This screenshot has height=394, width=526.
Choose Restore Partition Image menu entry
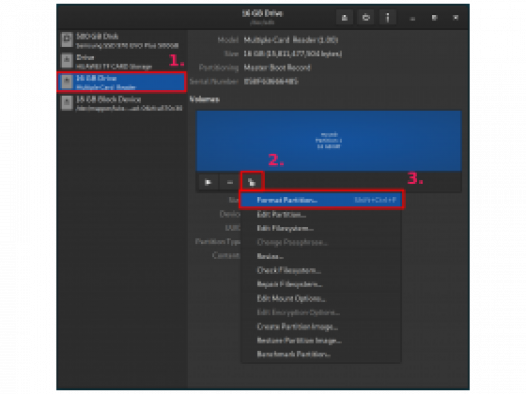[x=321, y=341]
